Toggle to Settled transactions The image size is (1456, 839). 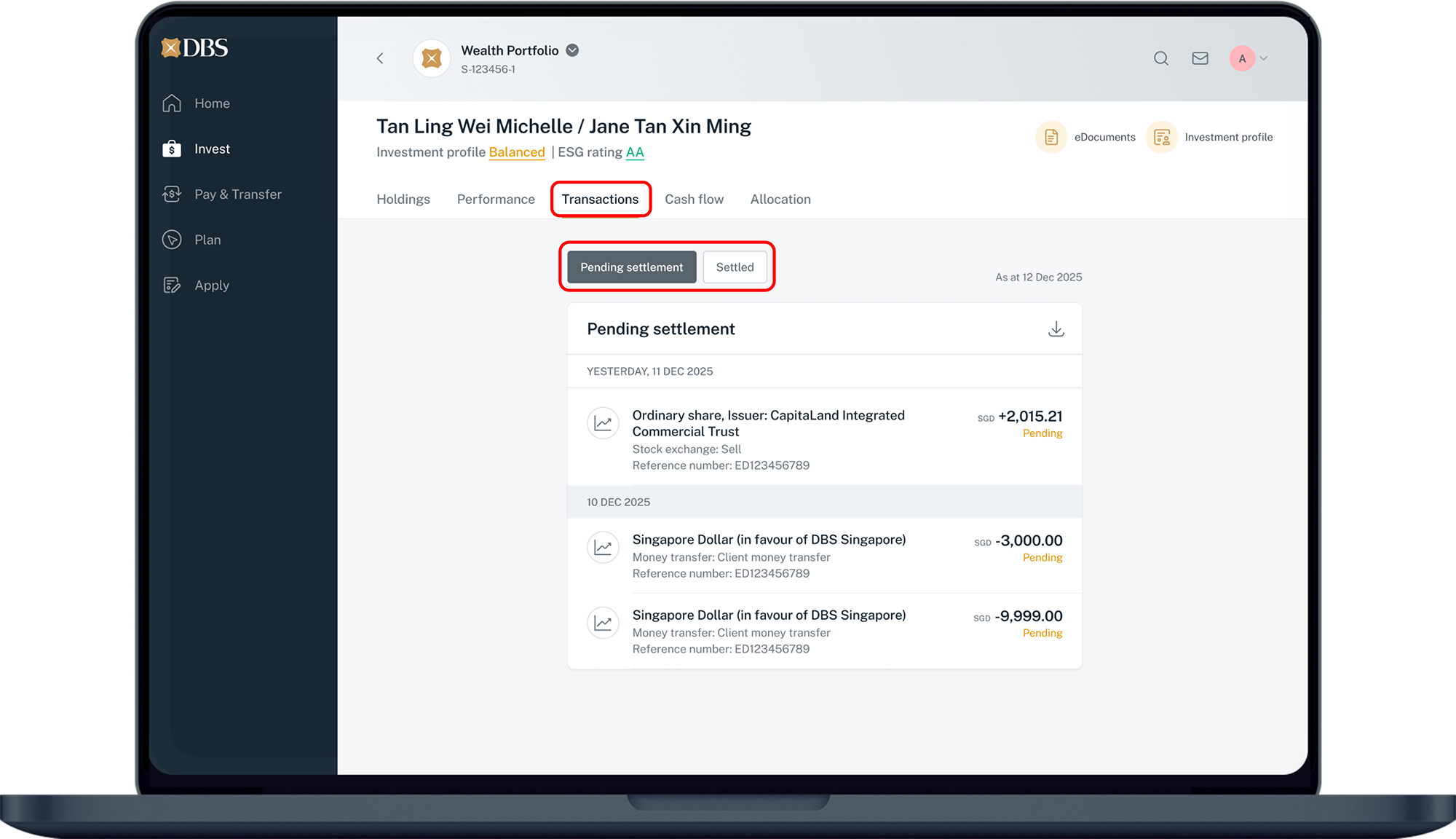(x=735, y=267)
